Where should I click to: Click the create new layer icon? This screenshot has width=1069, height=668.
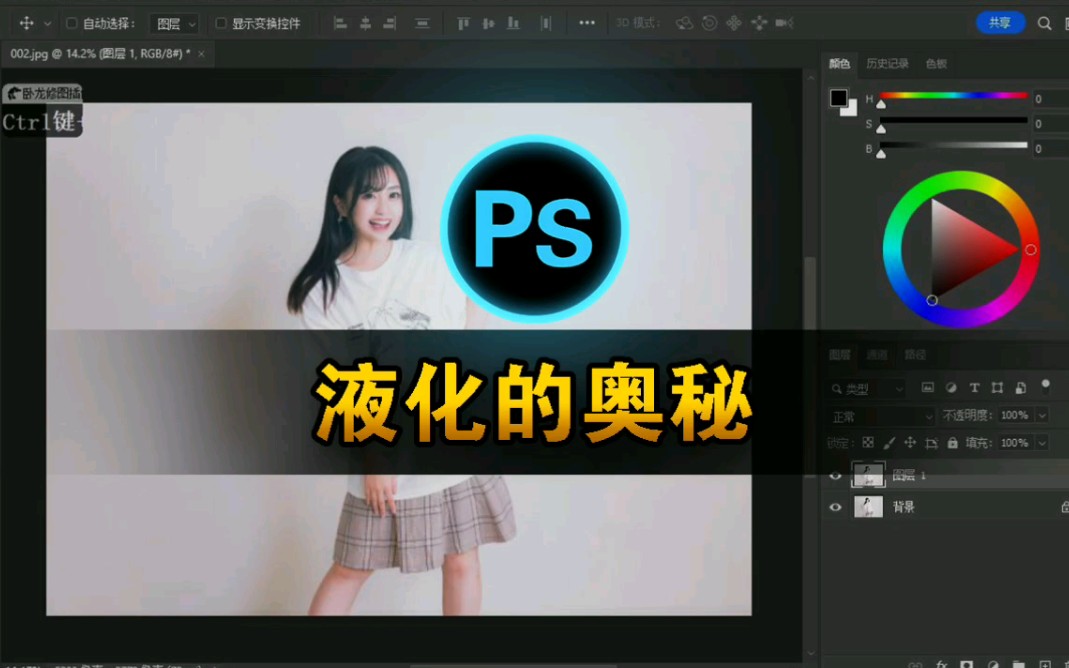click(1044, 662)
